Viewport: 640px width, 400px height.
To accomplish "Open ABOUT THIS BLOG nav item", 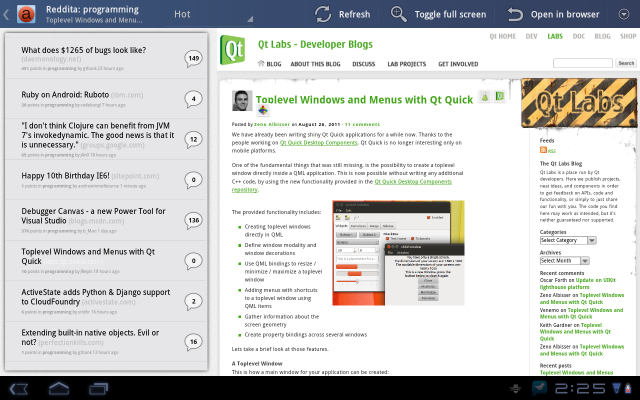I will [x=315, y=64].
